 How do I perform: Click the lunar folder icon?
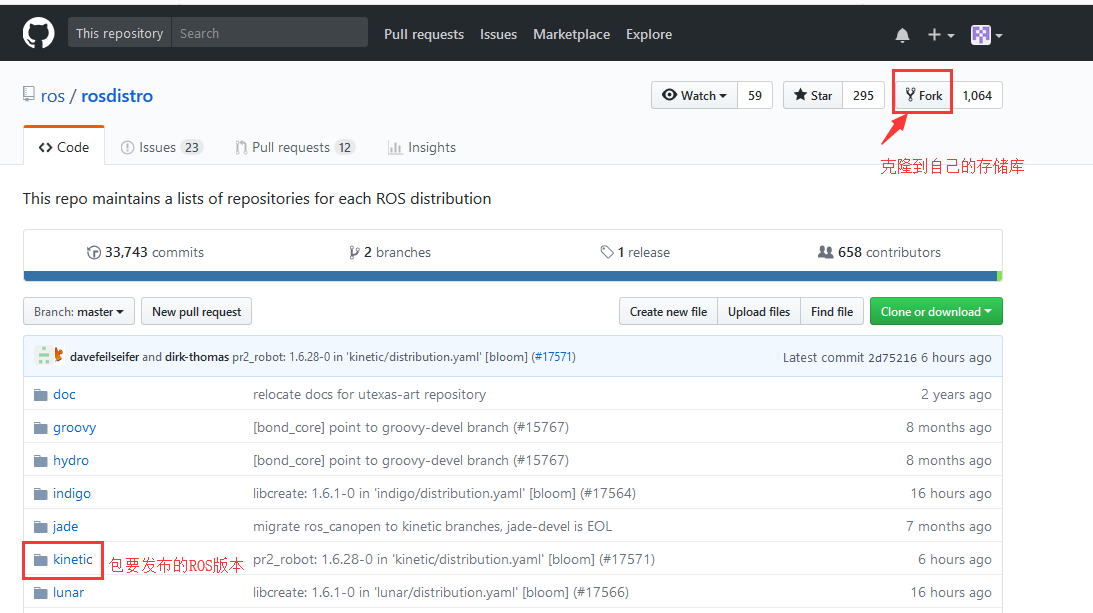pos(41,593)
